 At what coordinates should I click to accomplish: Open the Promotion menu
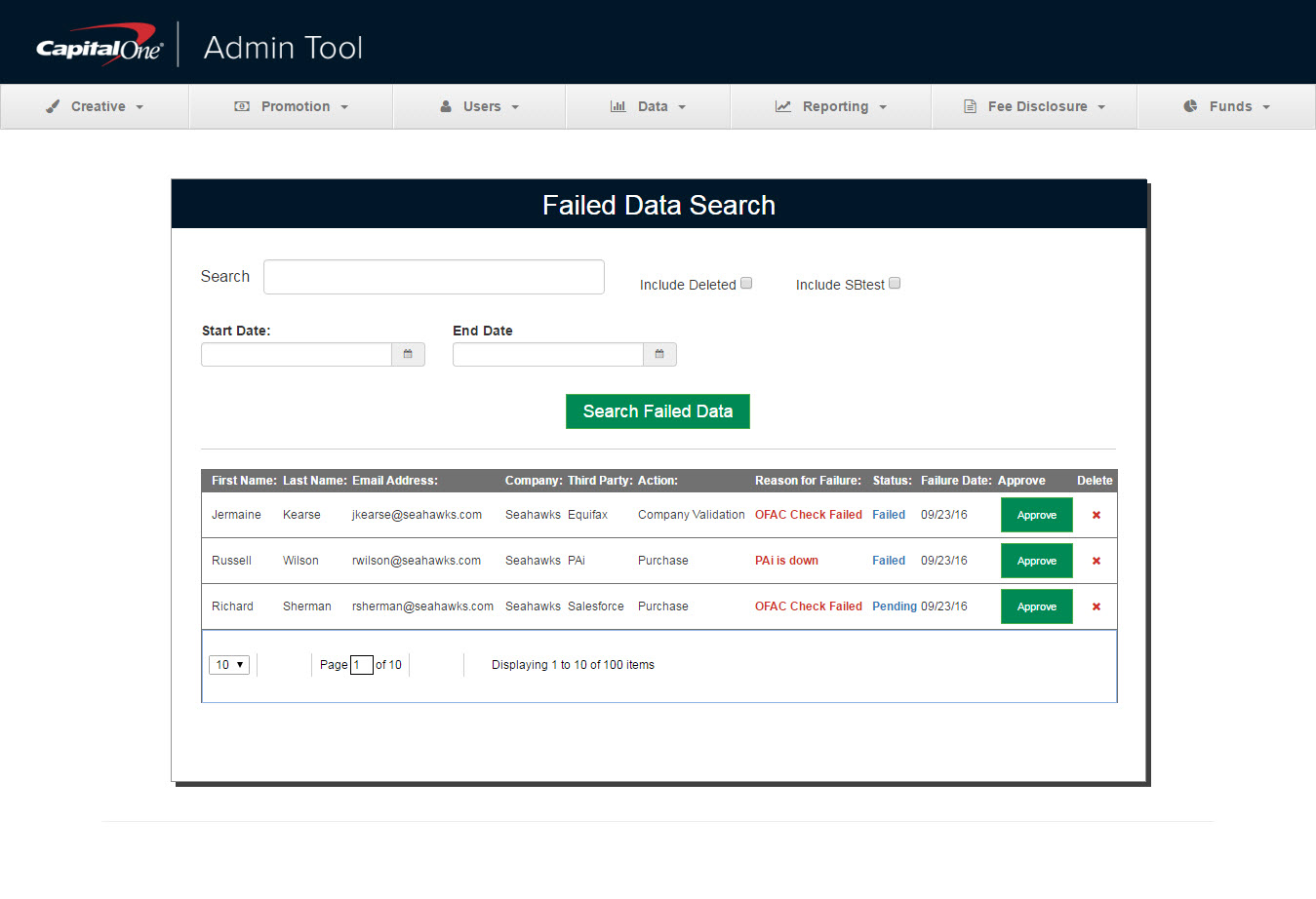coord(291,106)
